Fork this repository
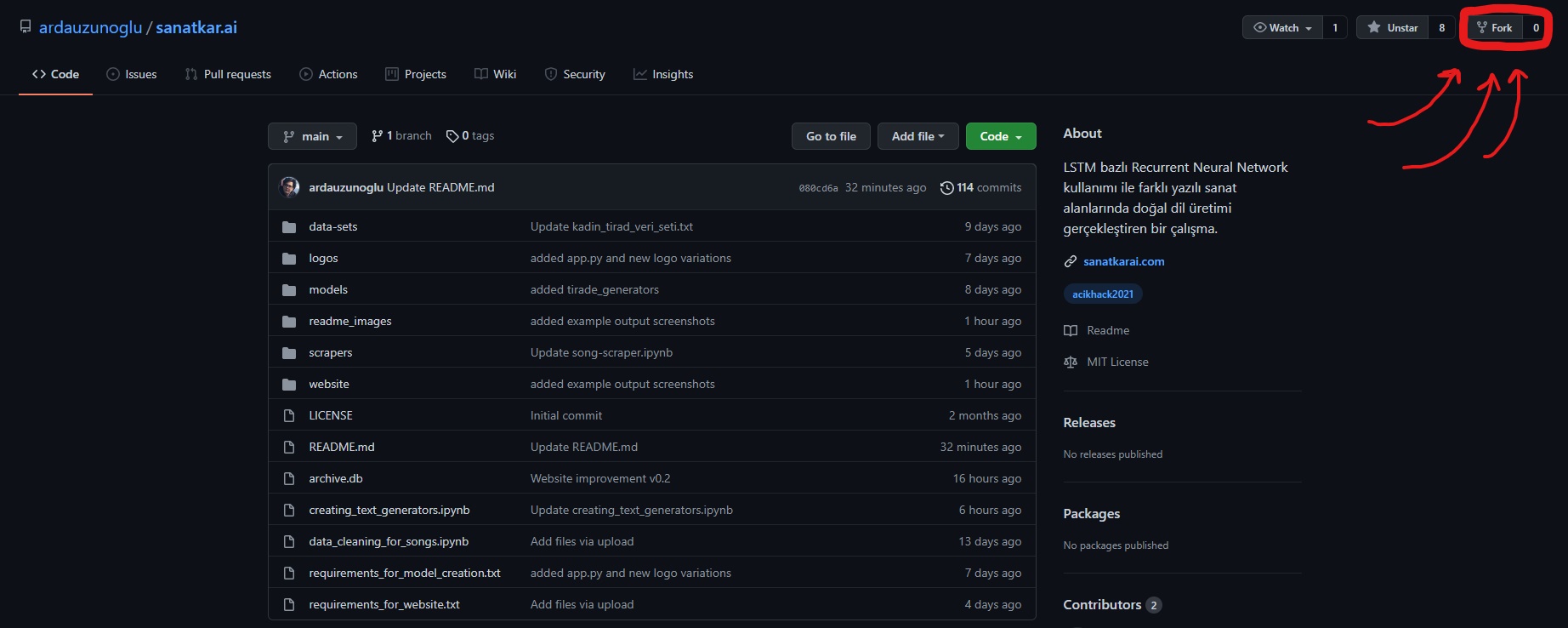This screenshot has width=1568, height=628. tap(1495, 27)
